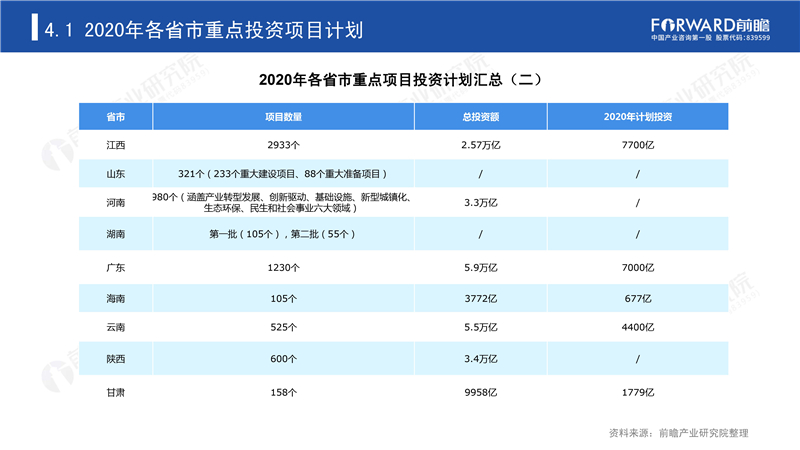Click the 山东 province cell
800x450 pixels.
tap(115, 174)
